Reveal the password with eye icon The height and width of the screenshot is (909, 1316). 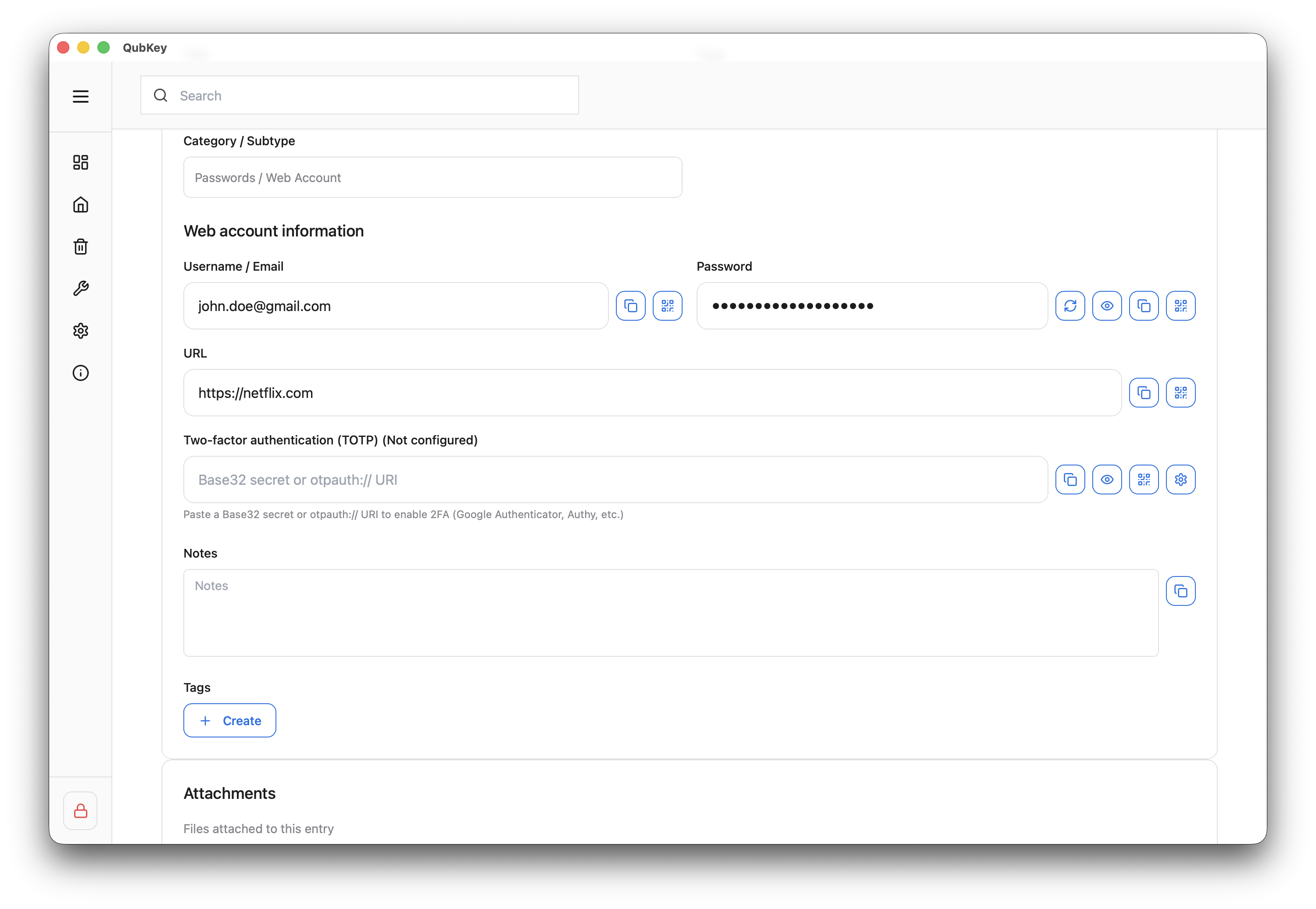point(1107,306)
